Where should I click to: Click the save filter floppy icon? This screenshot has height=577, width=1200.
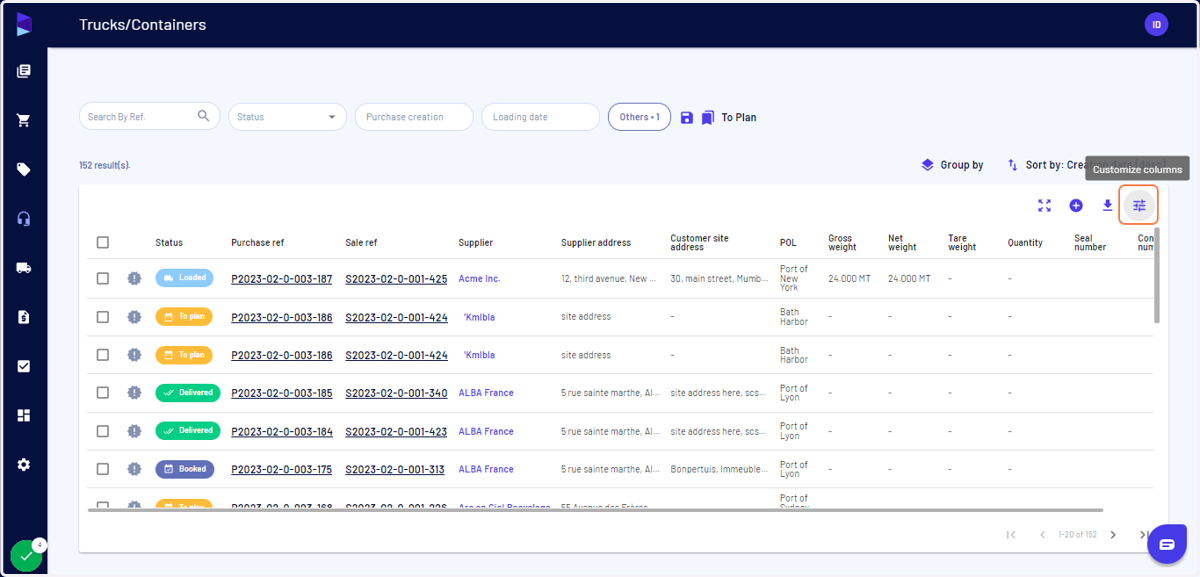(686, 117)
